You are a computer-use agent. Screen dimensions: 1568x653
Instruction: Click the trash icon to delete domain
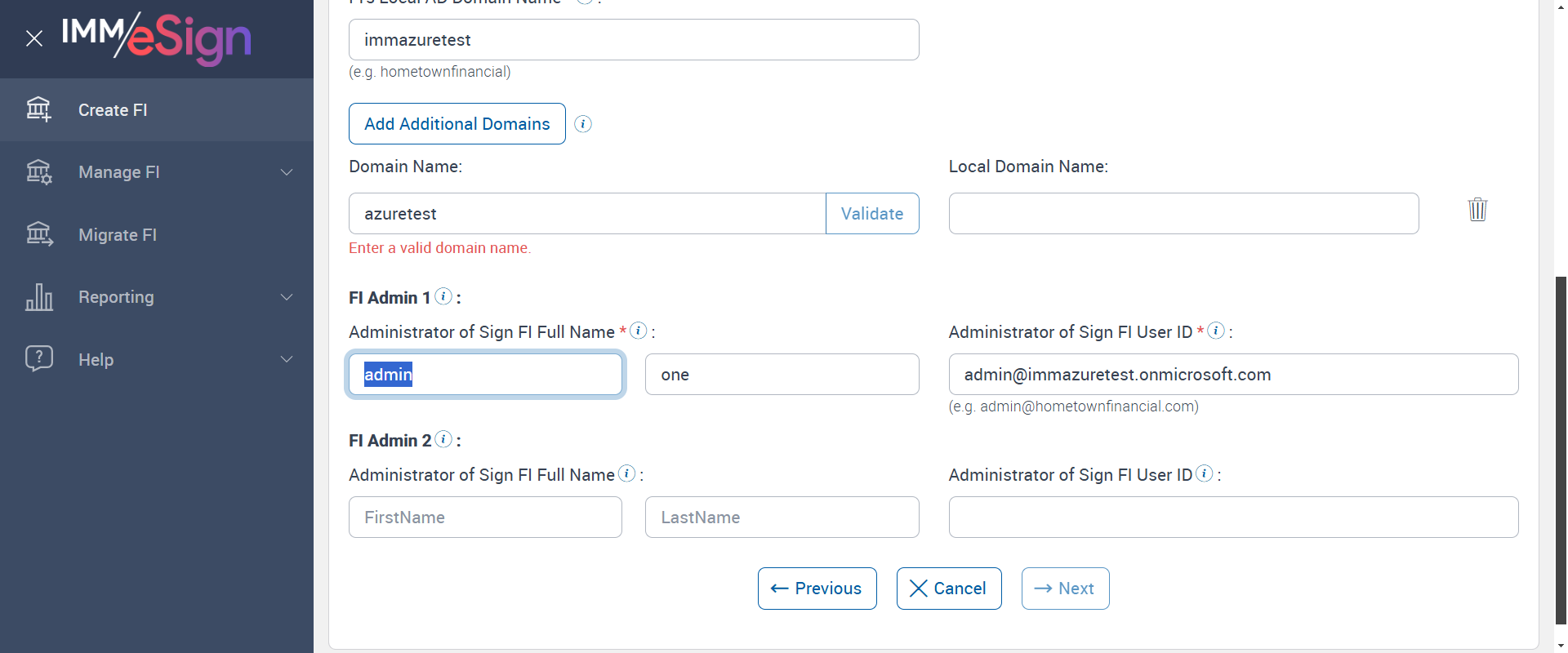(x=1477, y=210)
